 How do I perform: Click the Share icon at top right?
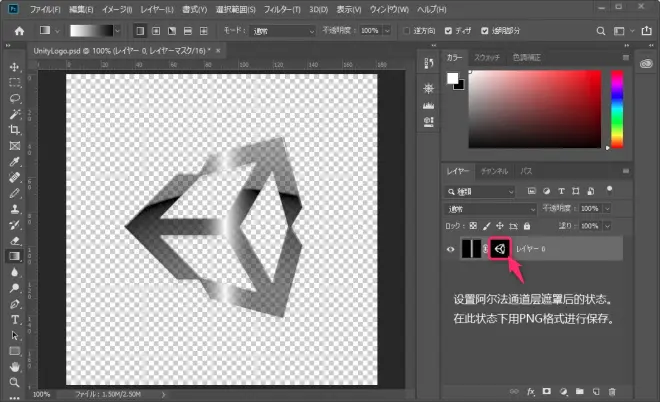647,31
